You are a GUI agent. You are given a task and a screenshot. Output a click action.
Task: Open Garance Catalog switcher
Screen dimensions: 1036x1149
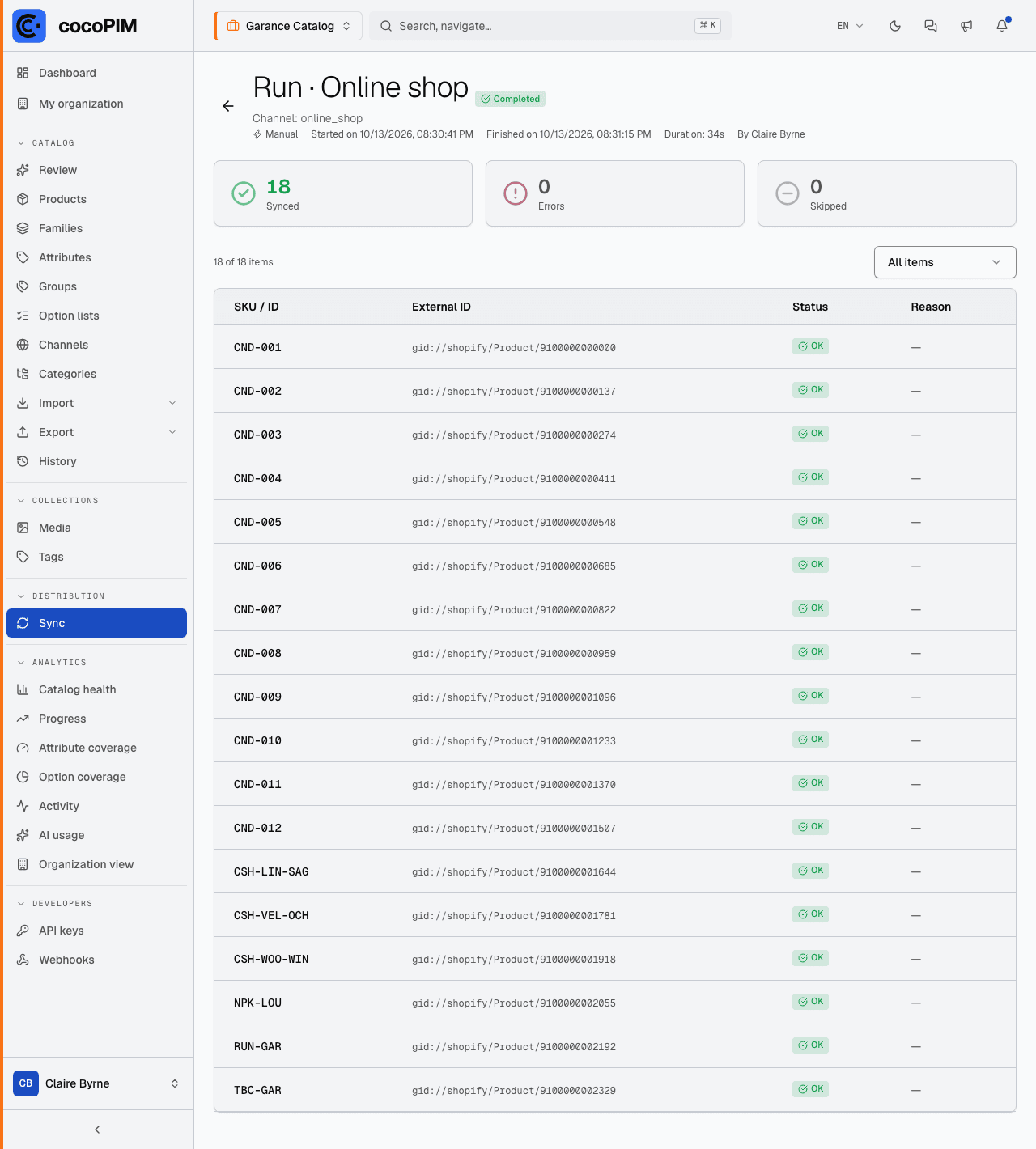pyautogui.click(x=288, y=26)
